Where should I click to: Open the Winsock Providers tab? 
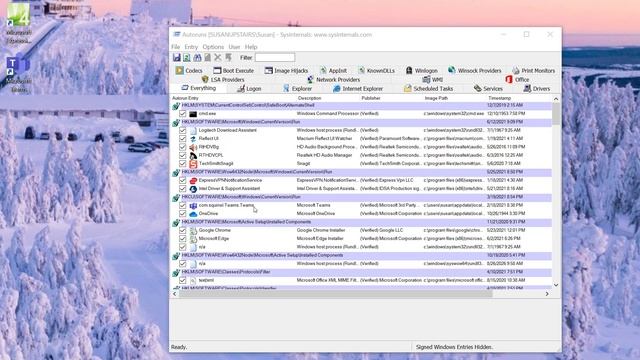[474, 71]
